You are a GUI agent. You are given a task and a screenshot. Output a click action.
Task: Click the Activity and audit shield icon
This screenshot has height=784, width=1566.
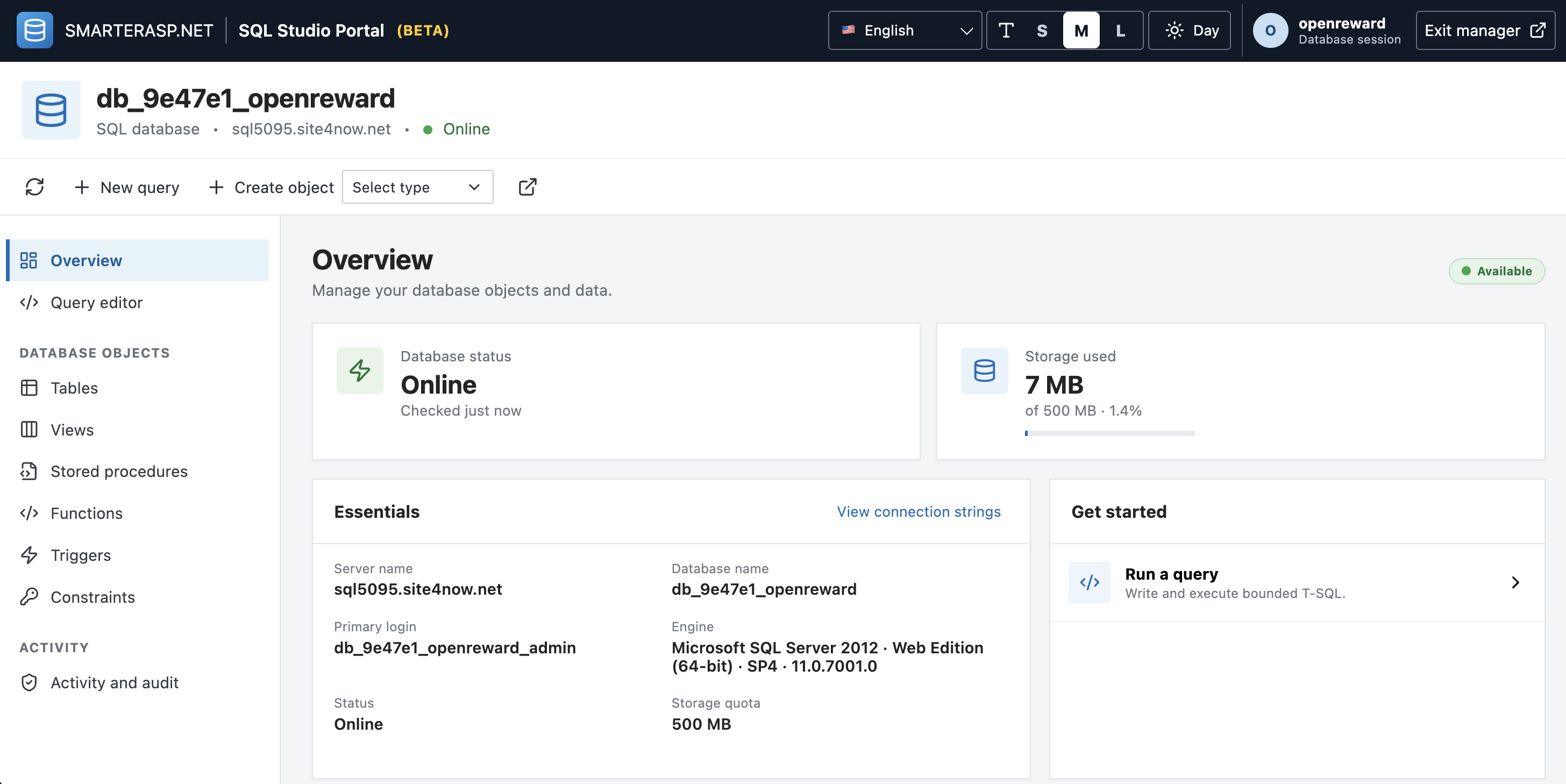click(x=29, y=682)
